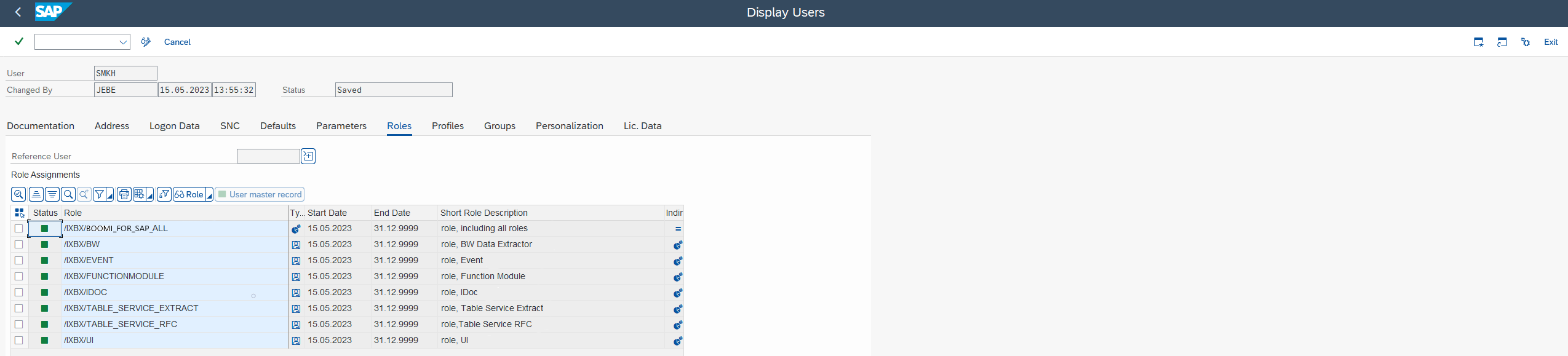Click the Reference User input field
1568x356 pixels.
268,156
